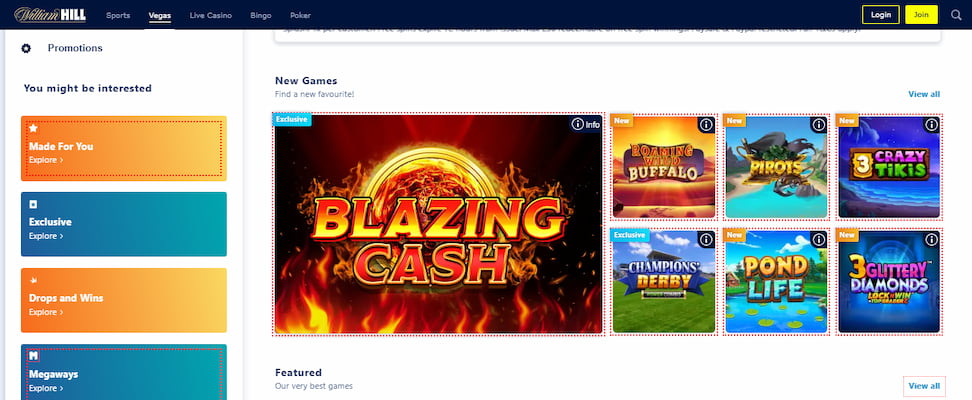The width and height of the screenshot is (972, 400).
Task: Click the William Hill logo
Action: coord(50,15)
